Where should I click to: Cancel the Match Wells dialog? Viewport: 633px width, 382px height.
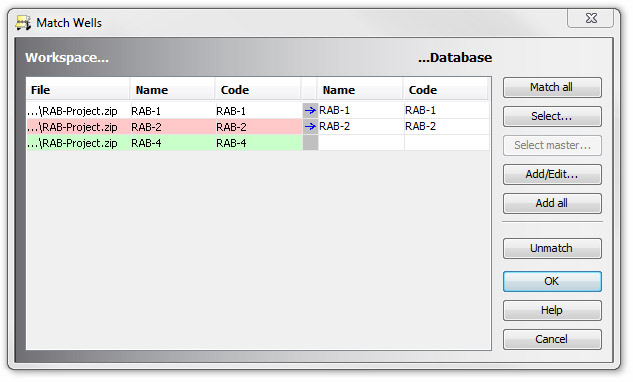(552, 339)
